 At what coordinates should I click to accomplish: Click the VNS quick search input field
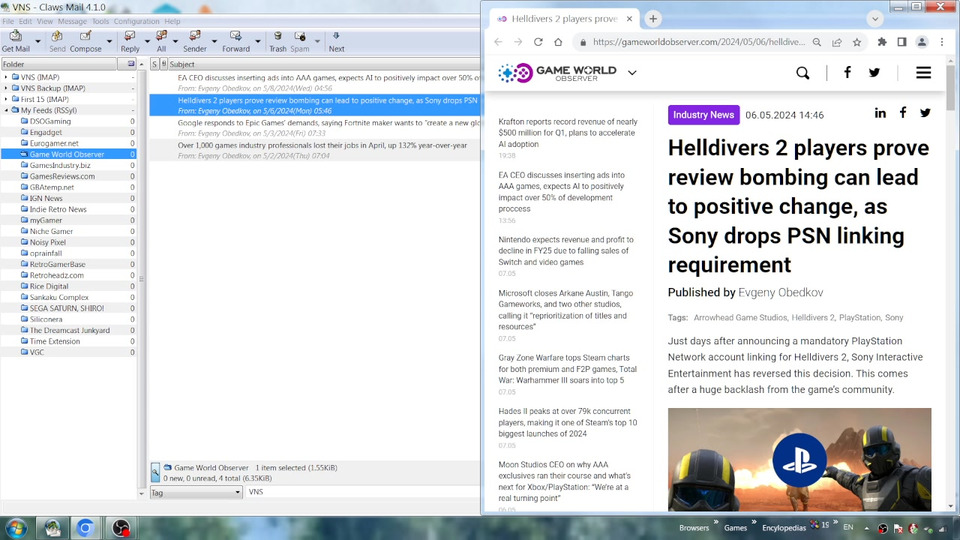pyautogui.click(x=362, y=492)
